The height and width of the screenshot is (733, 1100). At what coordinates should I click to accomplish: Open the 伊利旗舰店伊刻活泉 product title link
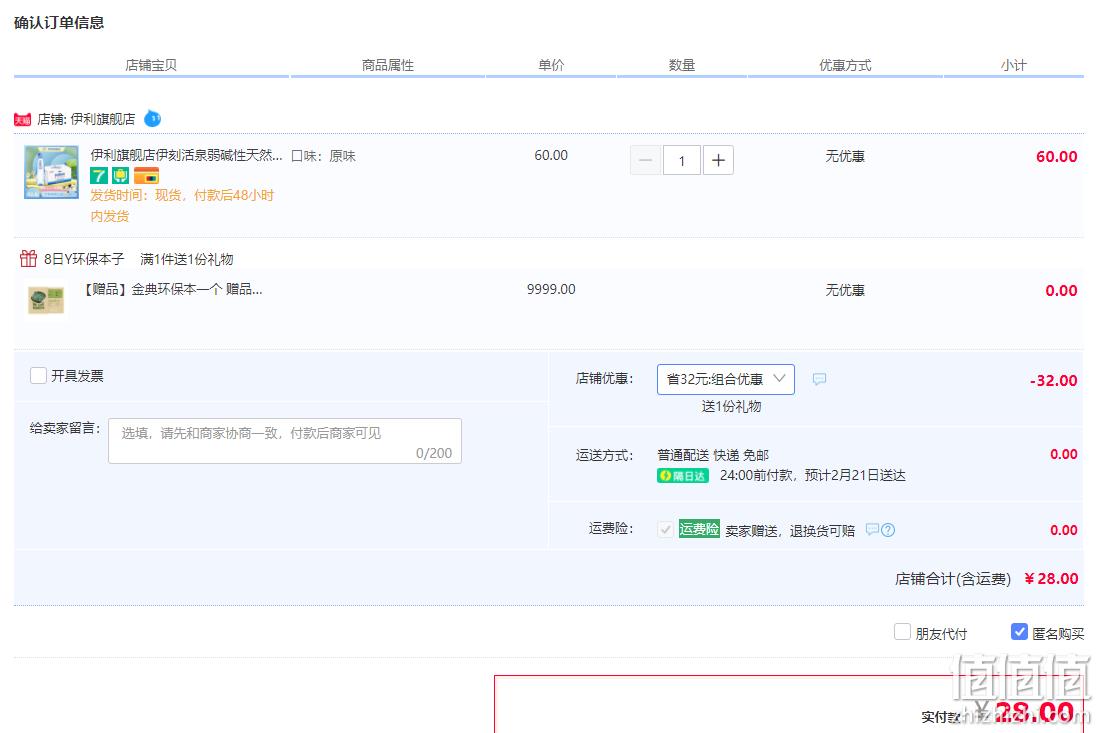point(187,155)
